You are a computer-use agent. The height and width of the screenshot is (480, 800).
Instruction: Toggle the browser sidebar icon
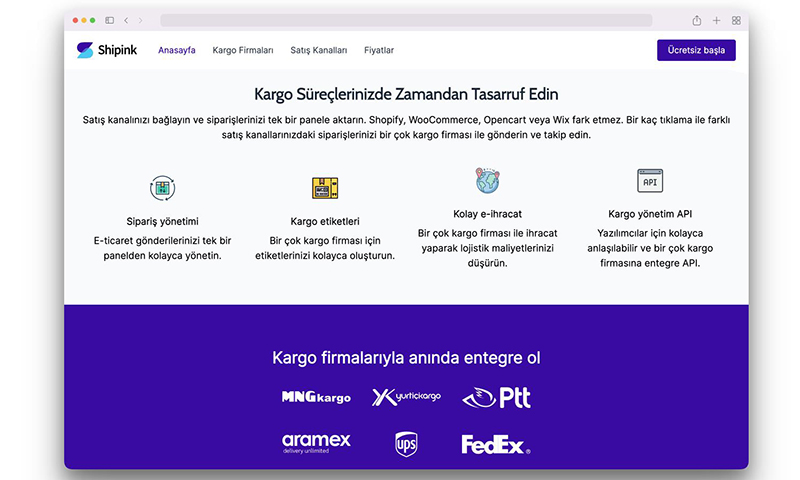coord(110,20)
